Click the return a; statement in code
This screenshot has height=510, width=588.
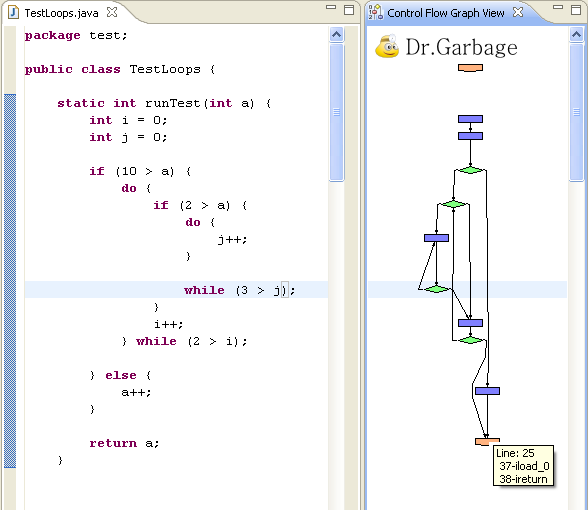point(124,443)
